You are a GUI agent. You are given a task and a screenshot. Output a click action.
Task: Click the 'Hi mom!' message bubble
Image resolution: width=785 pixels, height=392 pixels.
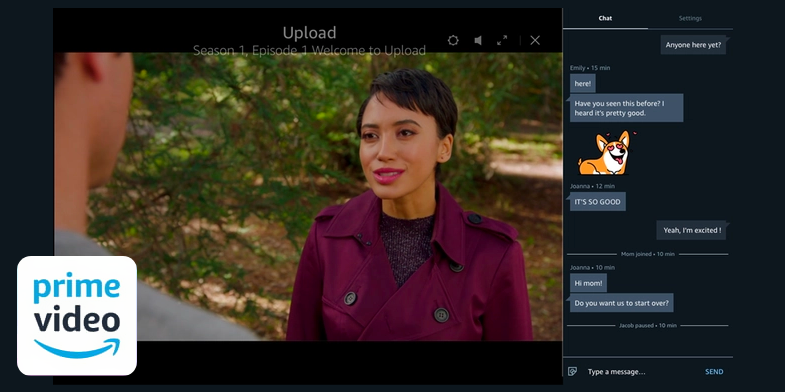pos(588,283)
